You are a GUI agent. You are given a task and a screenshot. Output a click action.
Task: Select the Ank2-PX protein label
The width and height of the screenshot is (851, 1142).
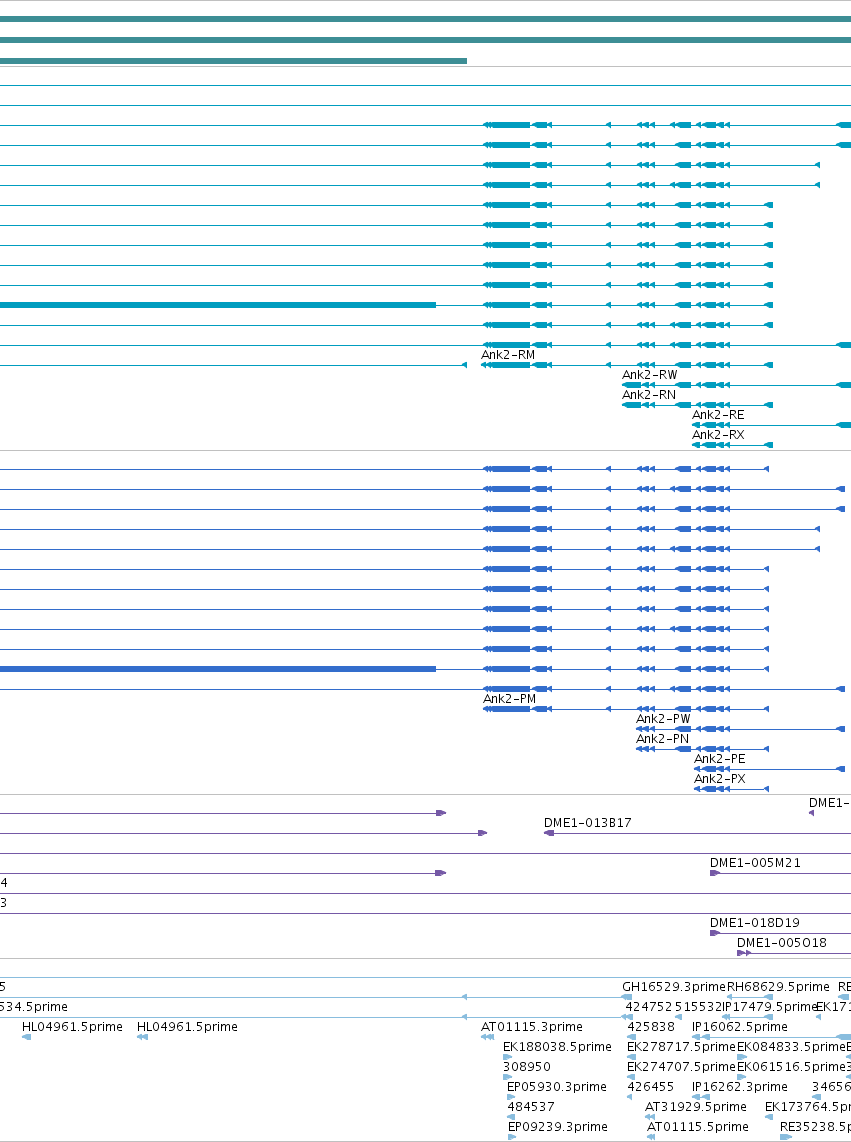719,779
